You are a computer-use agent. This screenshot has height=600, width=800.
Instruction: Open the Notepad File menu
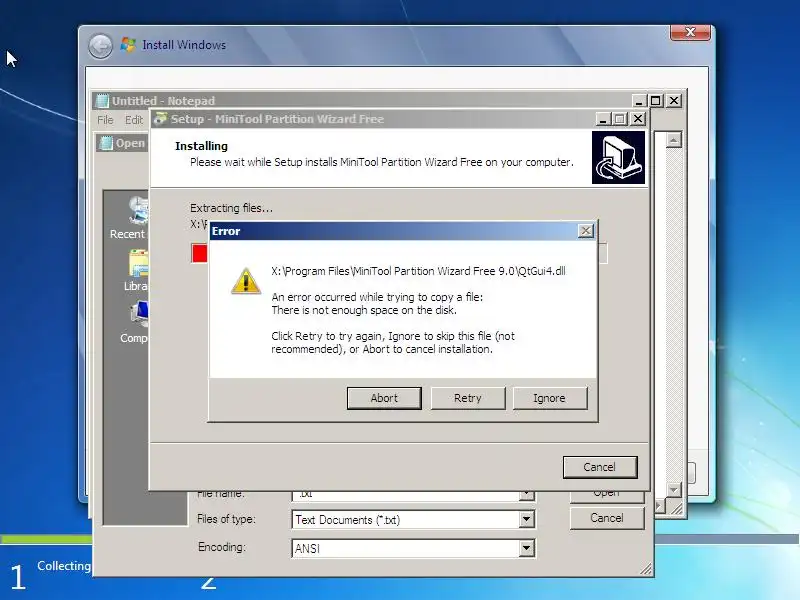point(105,120)
